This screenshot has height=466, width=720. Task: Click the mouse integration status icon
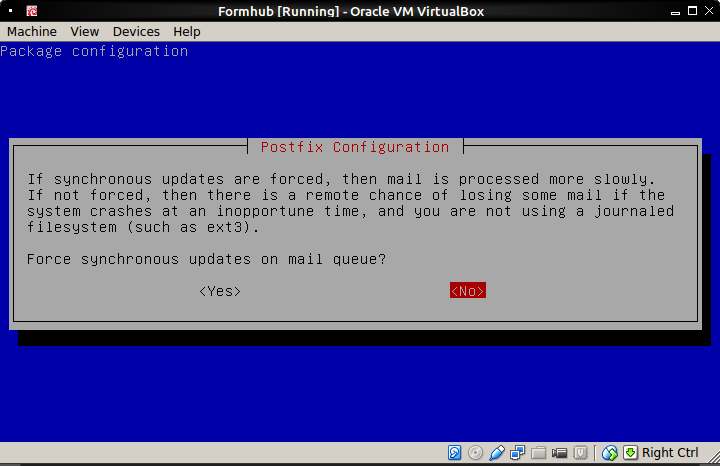(610, 453)
